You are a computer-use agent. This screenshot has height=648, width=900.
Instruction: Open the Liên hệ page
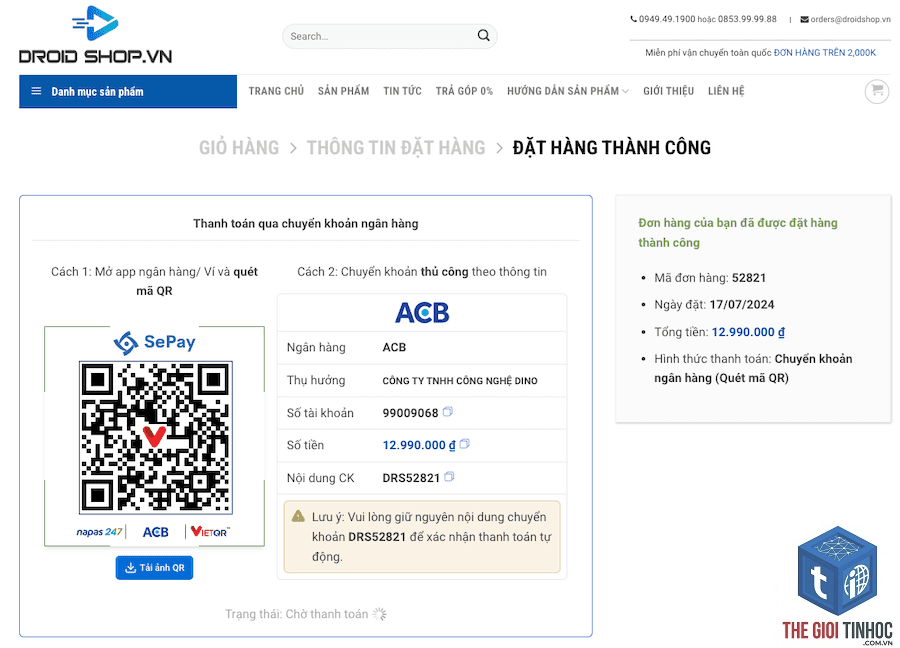coord(726,91)
